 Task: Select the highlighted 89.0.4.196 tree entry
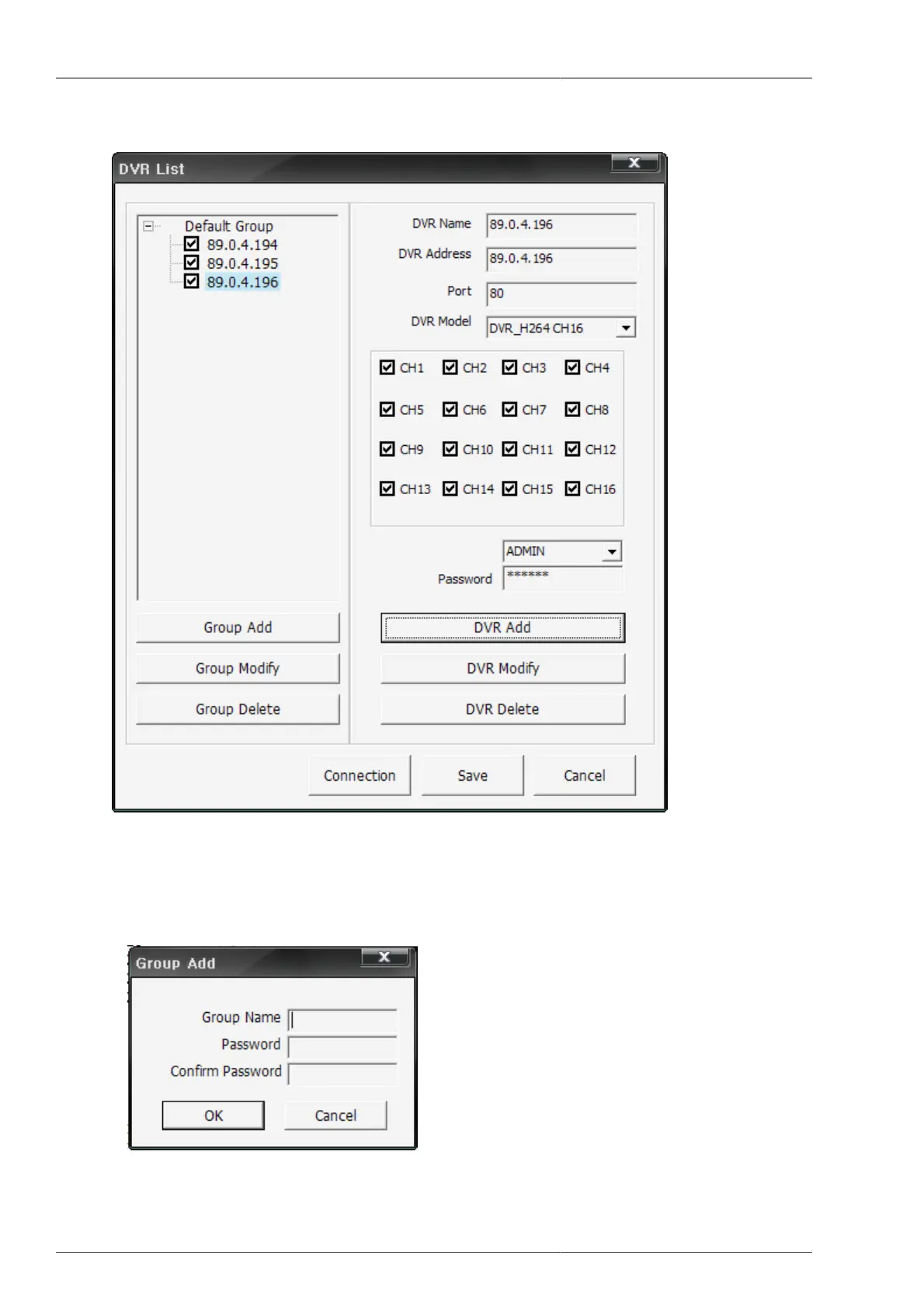pos(242,282)
